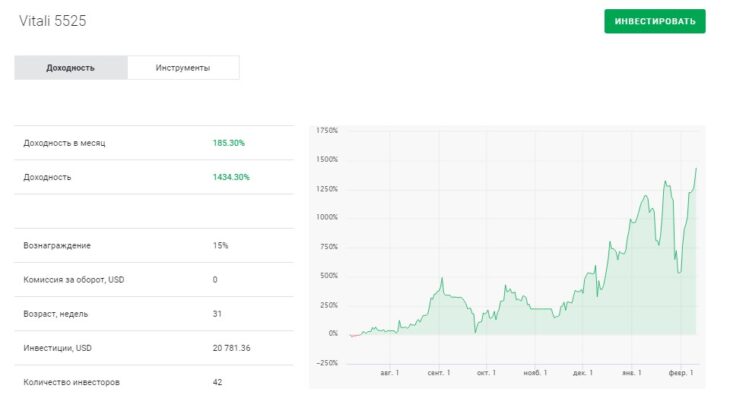Select the Vitali 5525 account title

[53, 21]
